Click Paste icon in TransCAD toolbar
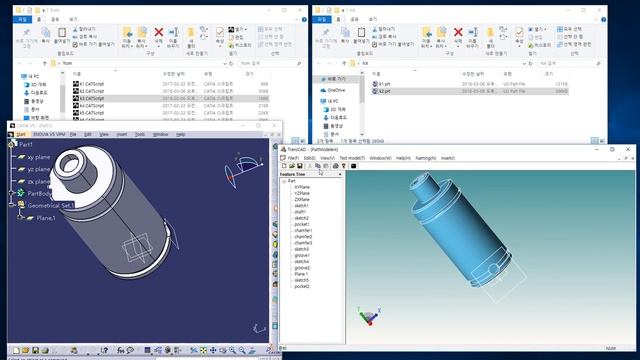The width and height of the screenshot is (640, 360). pos(325,166)
